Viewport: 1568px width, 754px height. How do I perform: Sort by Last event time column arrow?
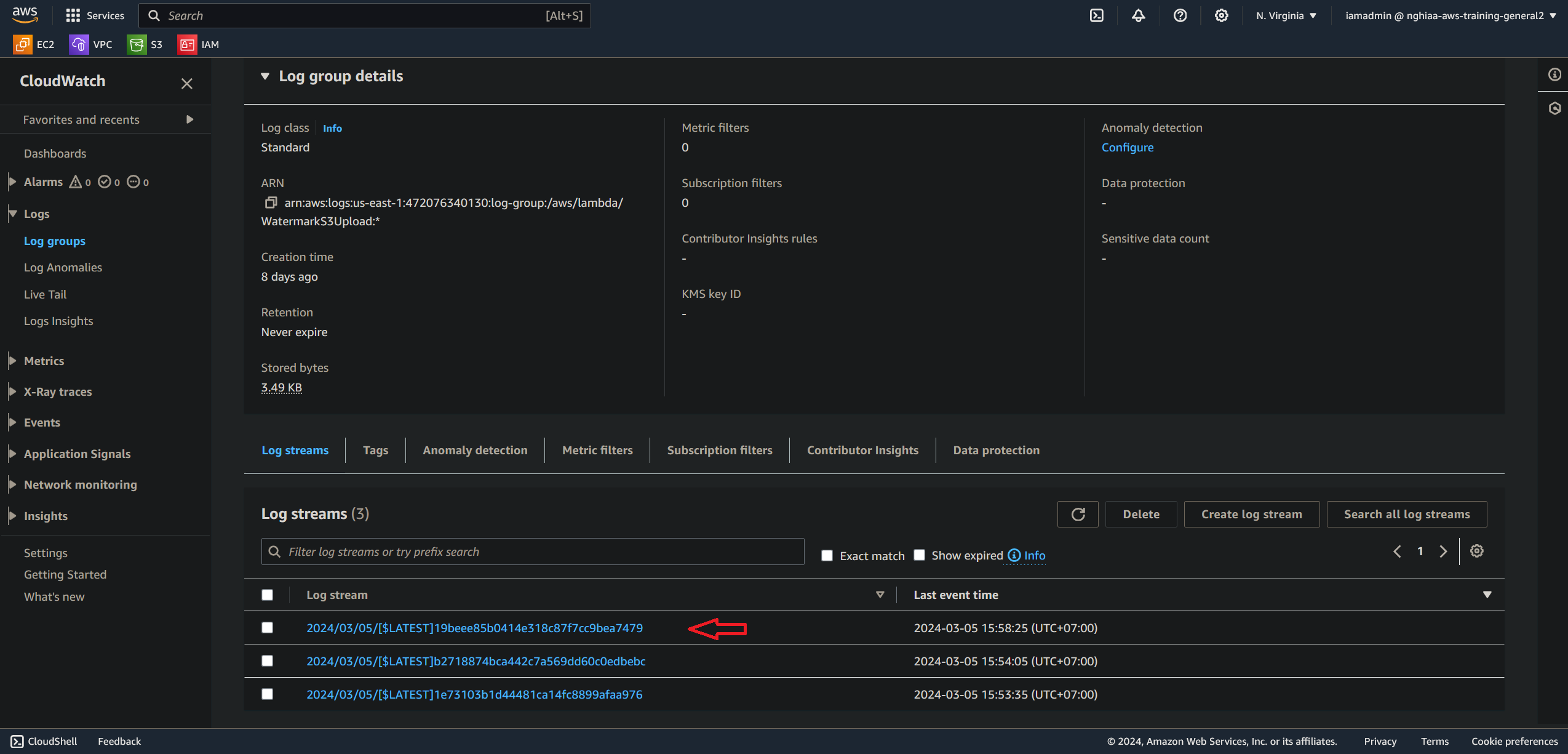click(1487, 595)
